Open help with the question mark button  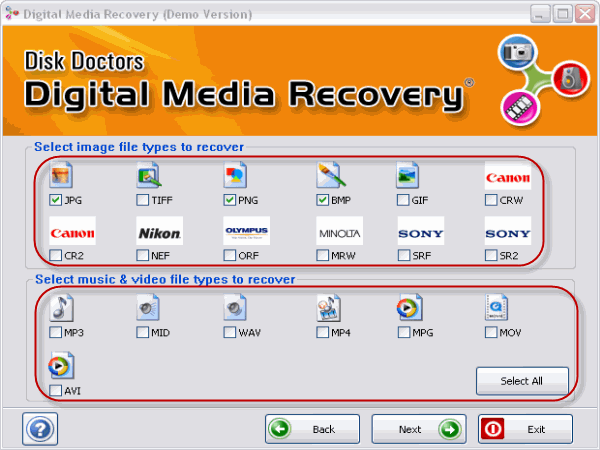[40, 429]
